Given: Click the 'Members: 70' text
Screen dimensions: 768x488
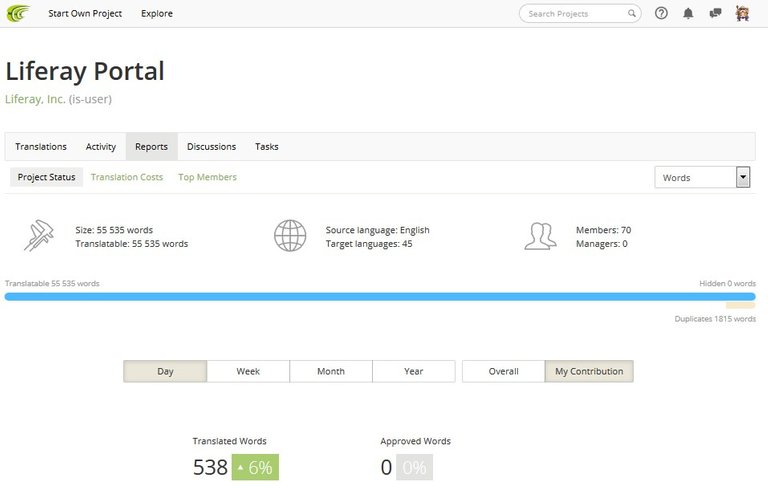Looking at the screenshot, I should tap(603, 230).
